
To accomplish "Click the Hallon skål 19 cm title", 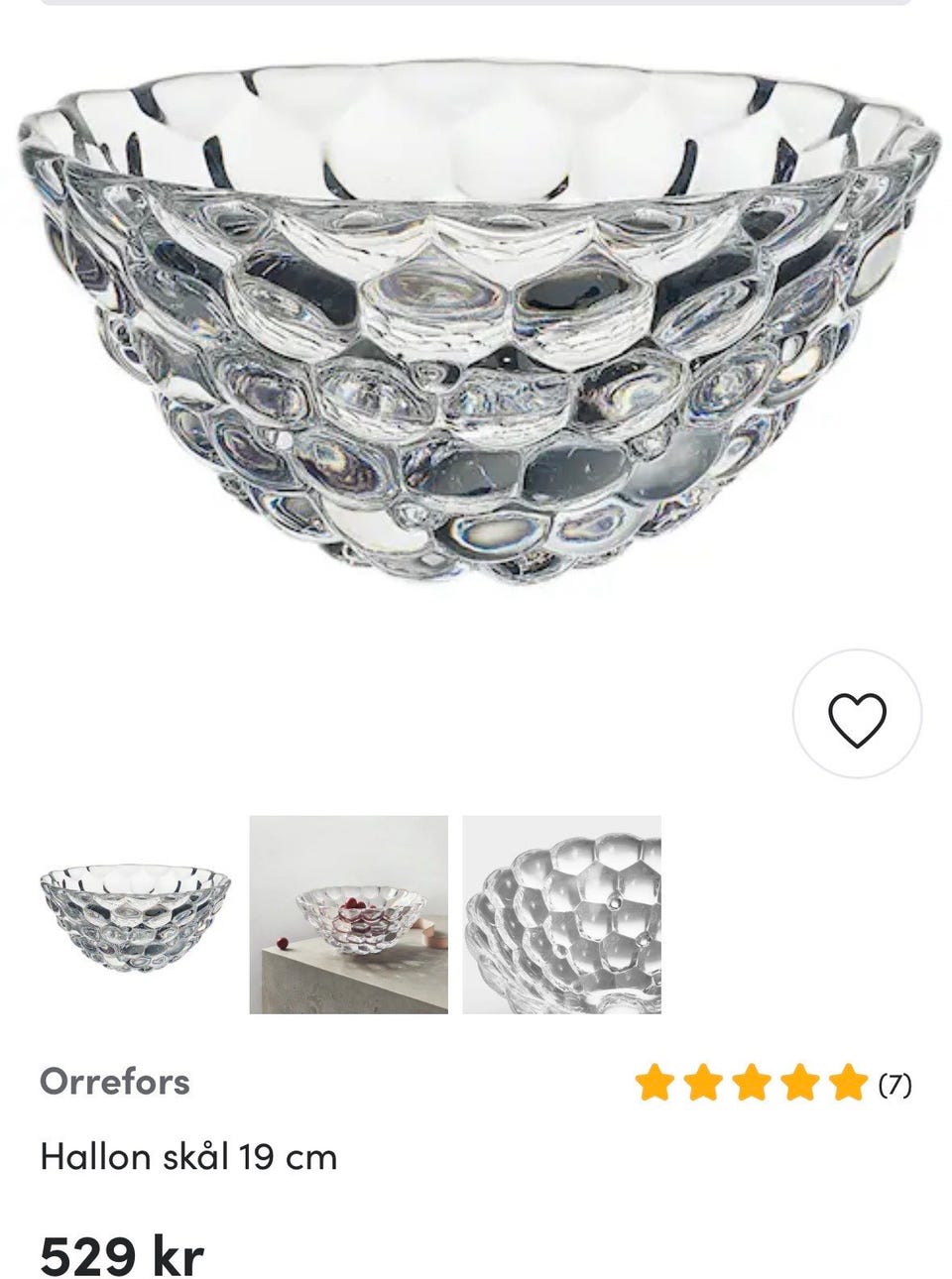I will click(188, 1156).
